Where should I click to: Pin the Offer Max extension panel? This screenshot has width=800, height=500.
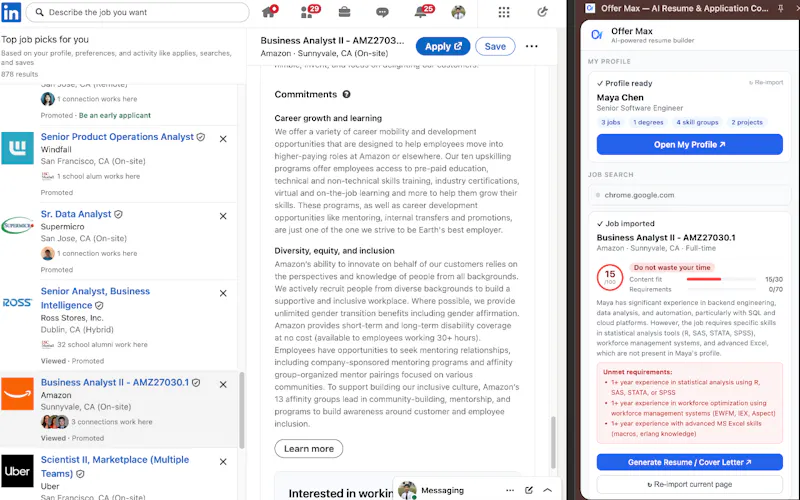pyautogui.click(x=780, y=8)
